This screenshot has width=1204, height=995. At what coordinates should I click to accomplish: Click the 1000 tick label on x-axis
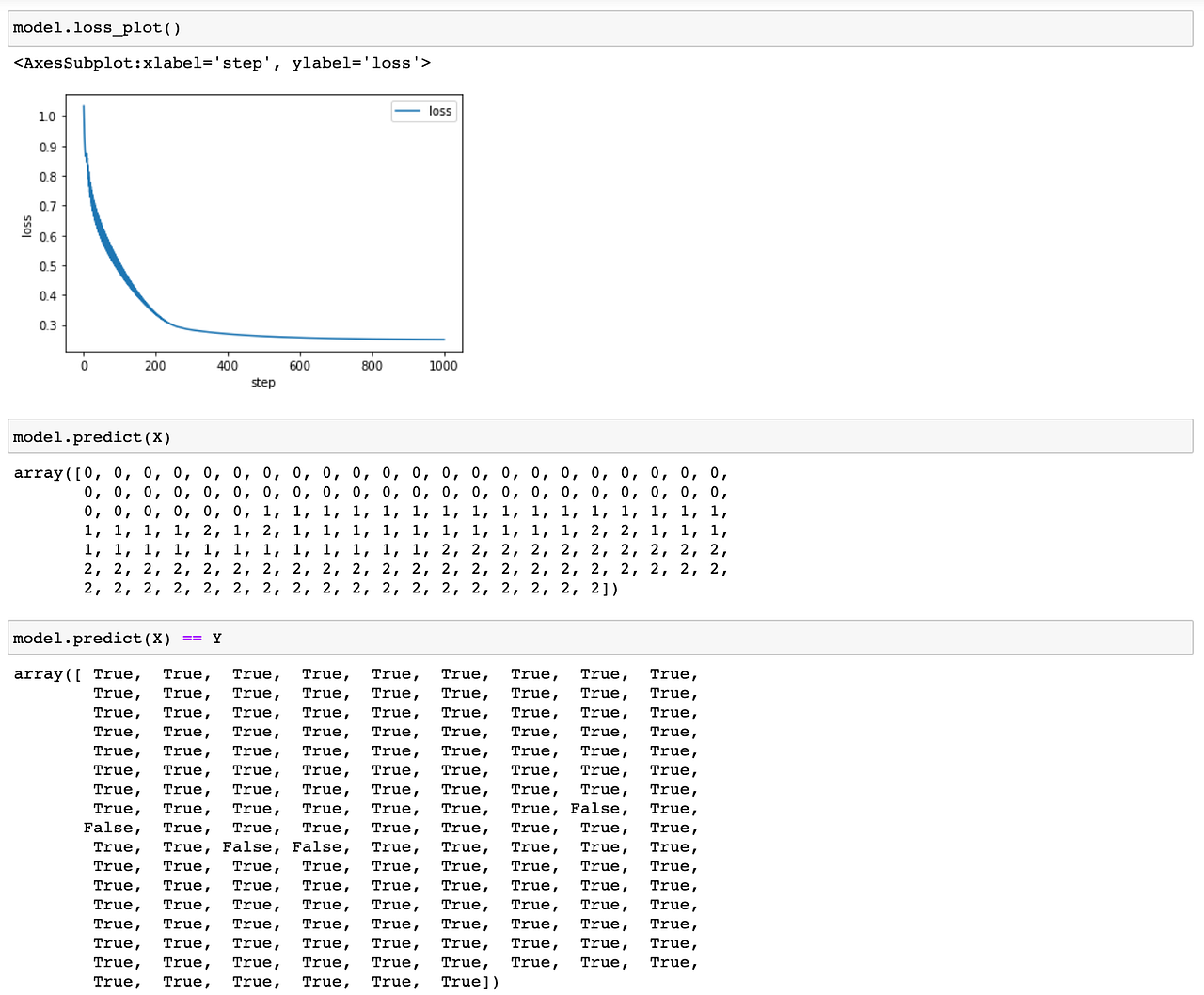click(443, 365)
